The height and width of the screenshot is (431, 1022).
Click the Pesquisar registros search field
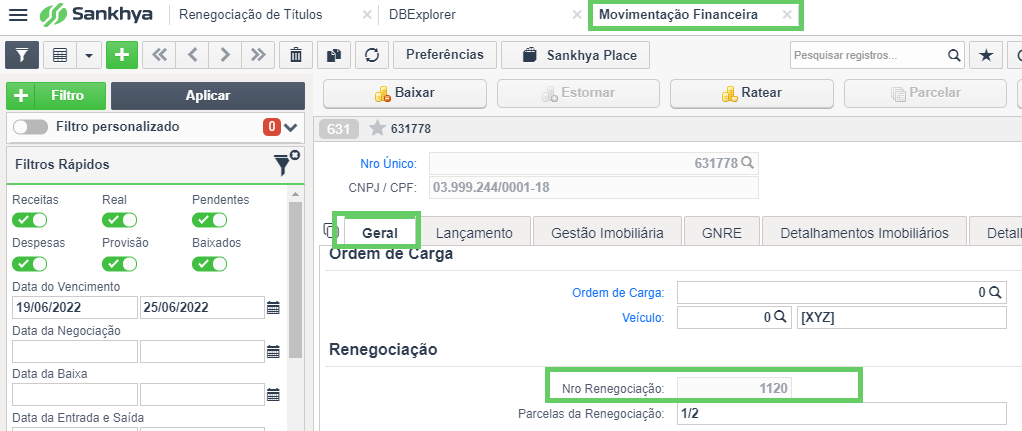tap(868, 55)
